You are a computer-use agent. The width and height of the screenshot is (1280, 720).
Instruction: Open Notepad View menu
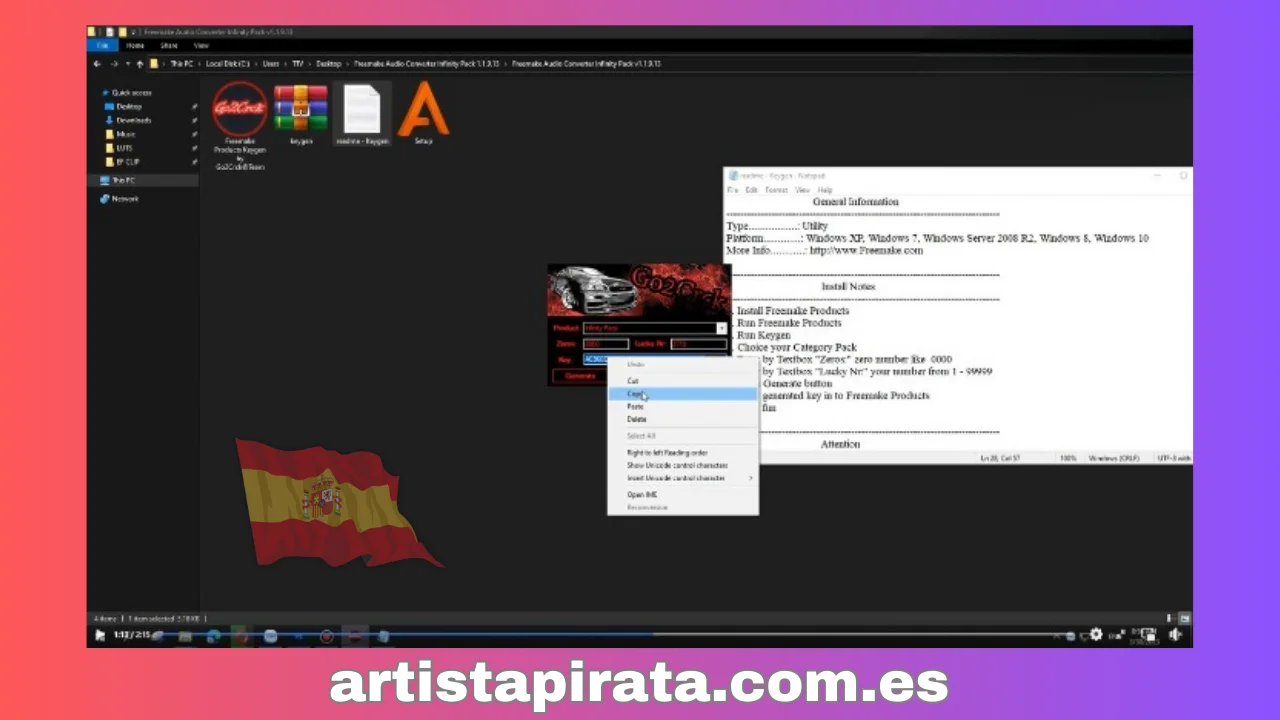click(x=802, y=190)
